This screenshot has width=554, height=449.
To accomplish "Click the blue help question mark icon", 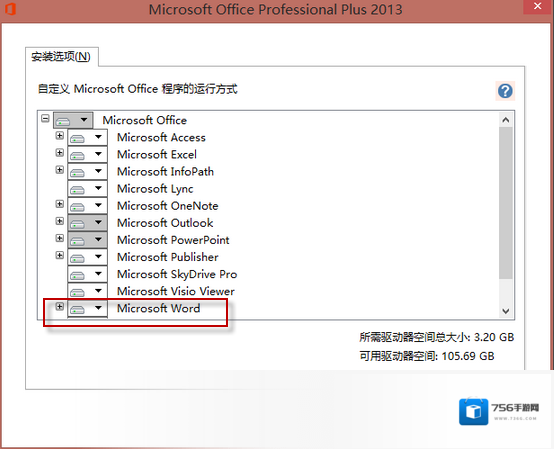I will click(x=505, y=91).
